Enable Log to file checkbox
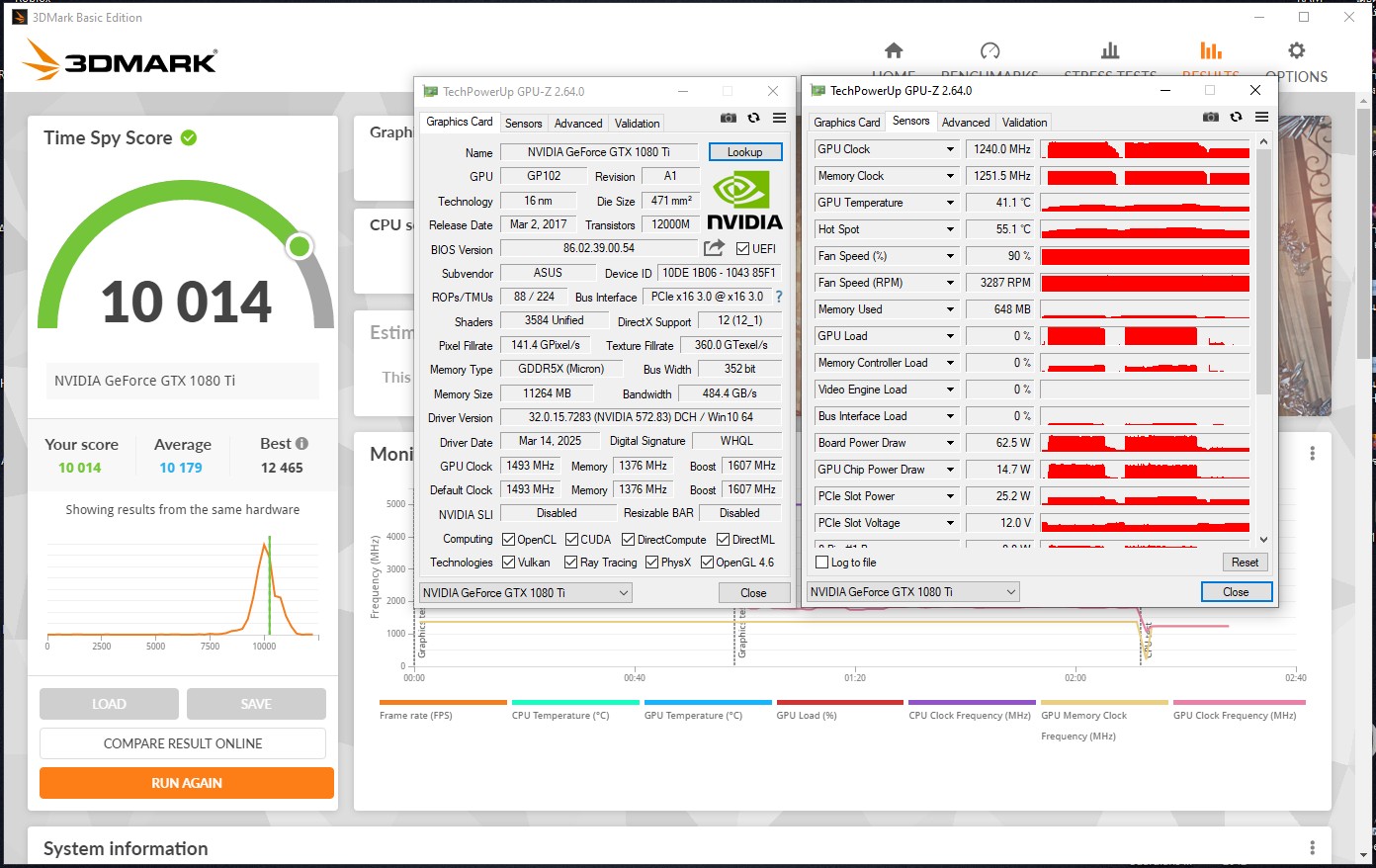This screenshot has width=1376, height=868. pyautogui.click(x=821, y=563)
